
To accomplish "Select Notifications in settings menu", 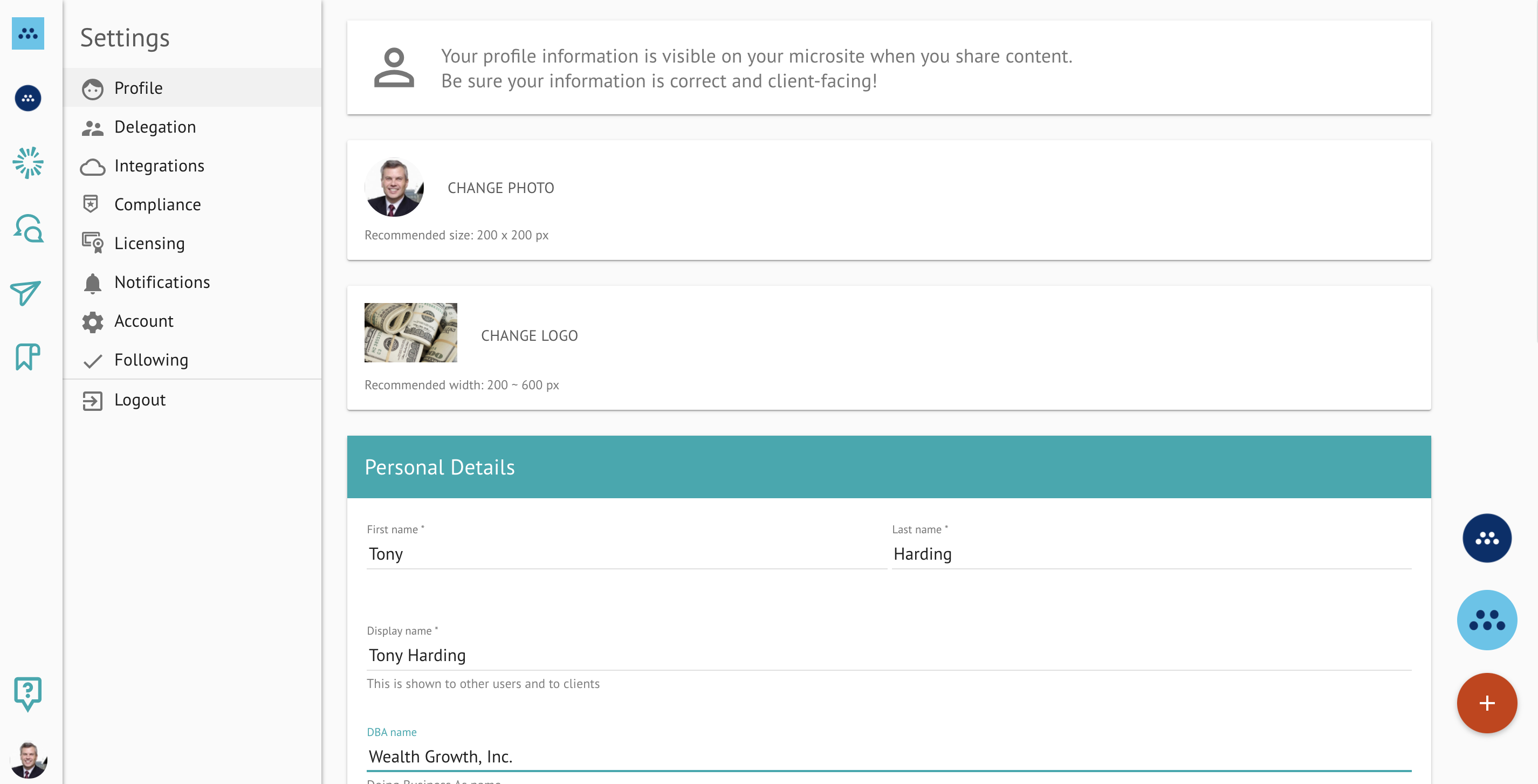I will click(162, 282).
